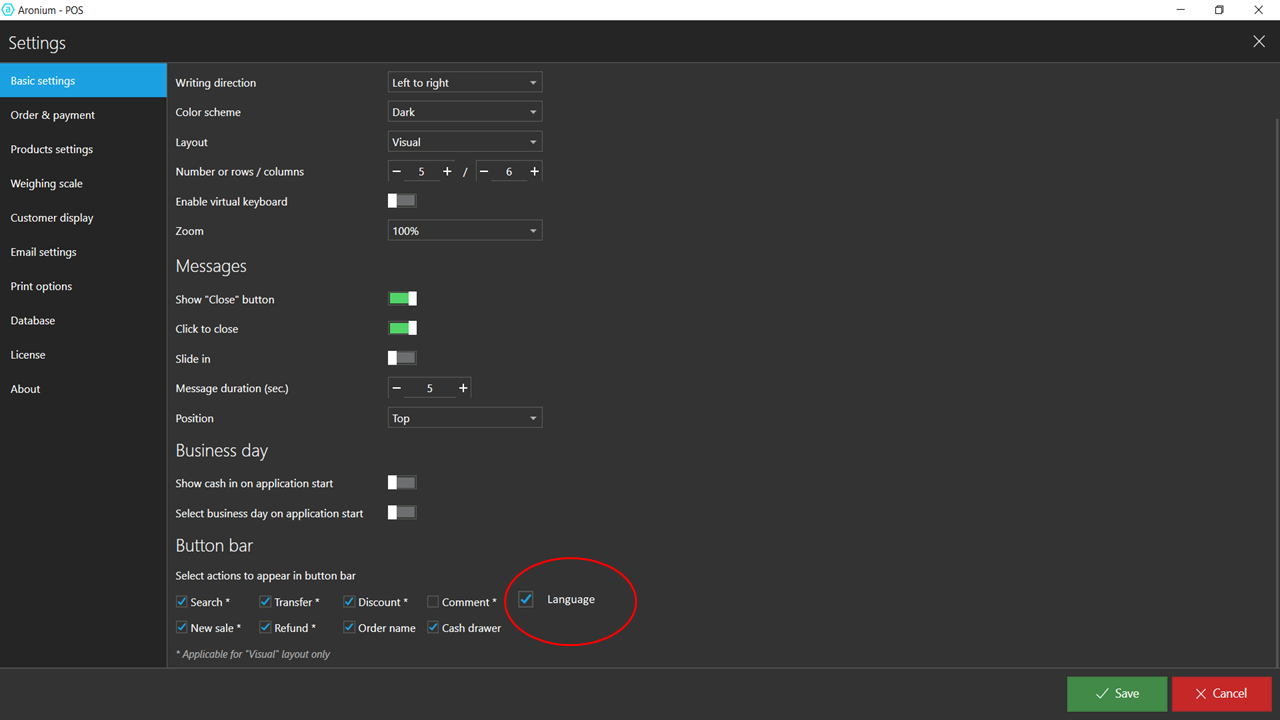Expand the Zoom level dropdown

[x=465, y=231]
